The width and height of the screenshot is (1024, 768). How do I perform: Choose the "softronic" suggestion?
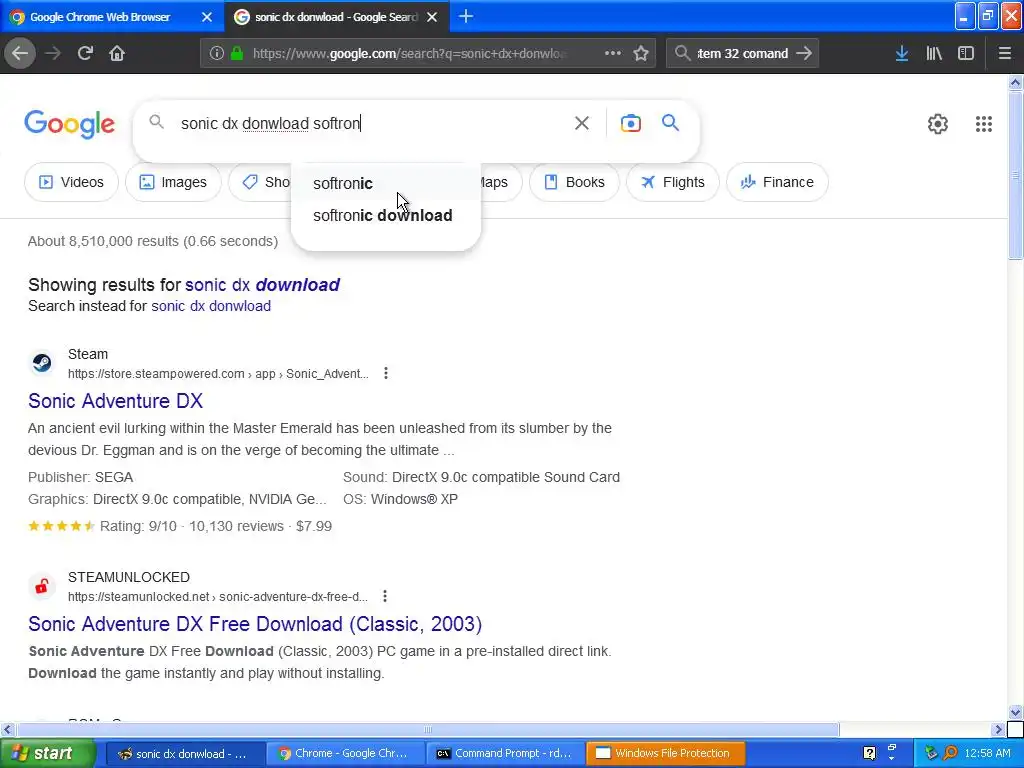point(386,184)
